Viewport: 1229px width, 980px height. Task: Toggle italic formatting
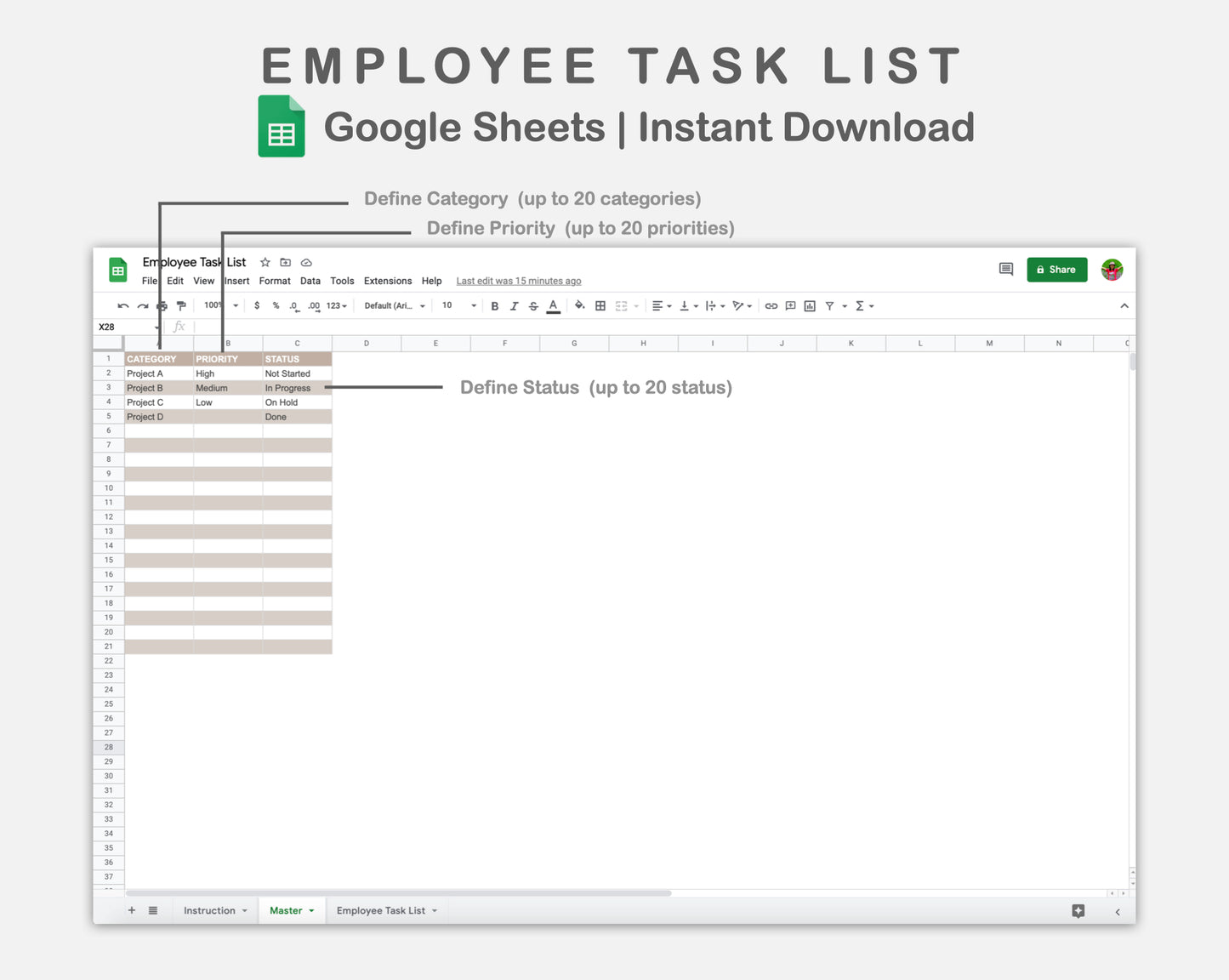514,306
